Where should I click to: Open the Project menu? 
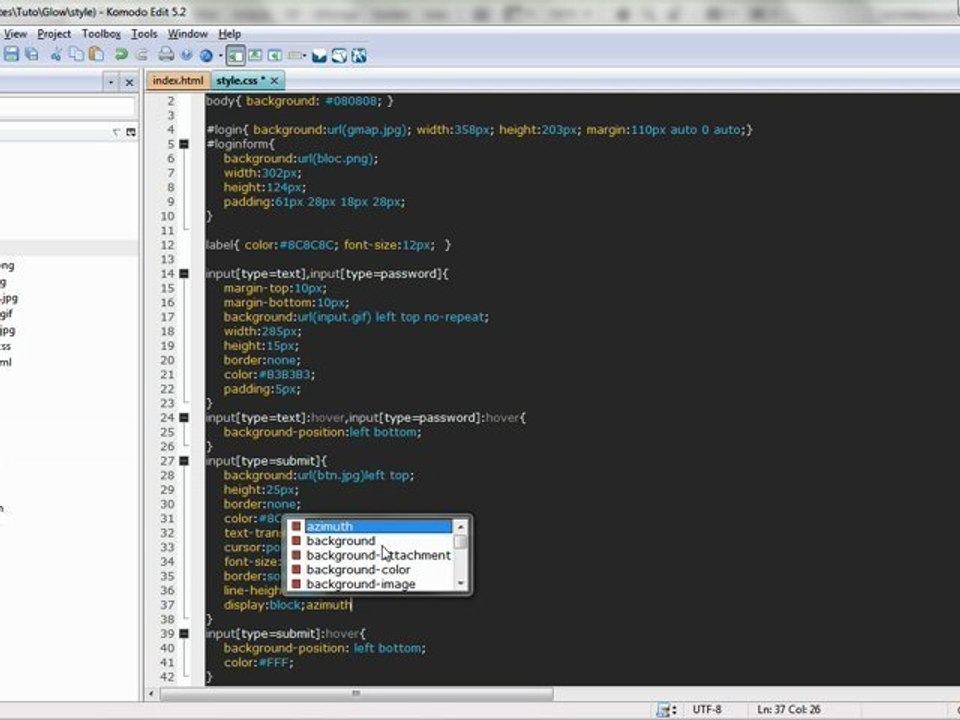coord(54,34)
